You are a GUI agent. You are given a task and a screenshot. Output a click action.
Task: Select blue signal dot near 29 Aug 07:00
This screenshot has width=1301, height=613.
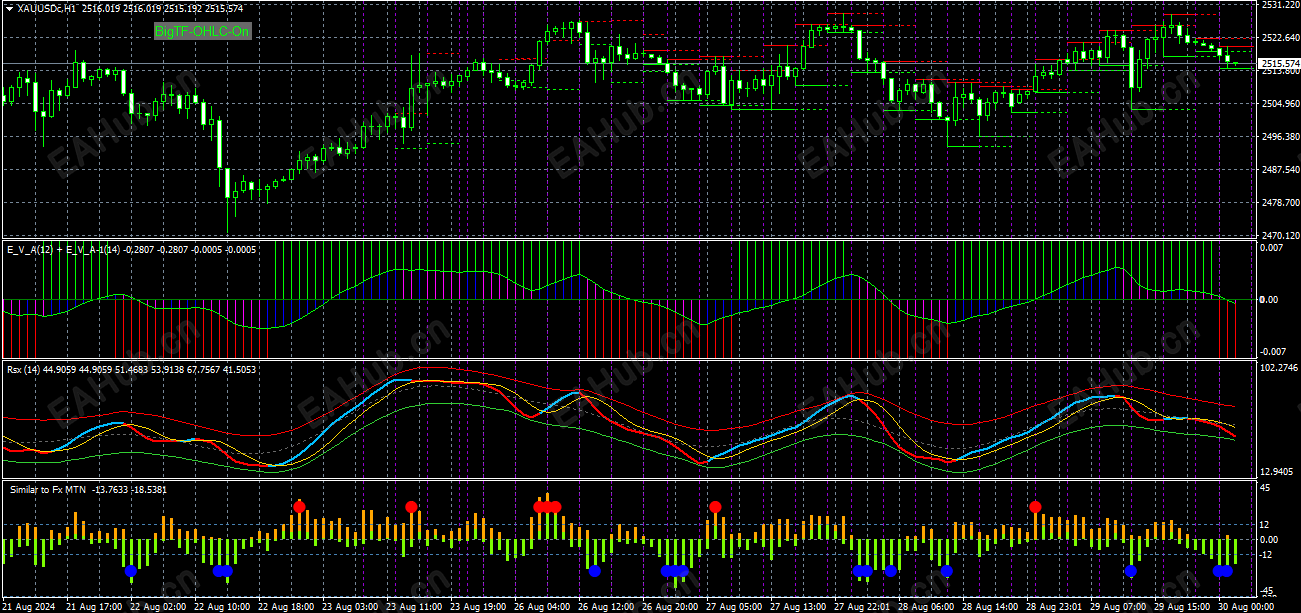tap(1131, 571)
